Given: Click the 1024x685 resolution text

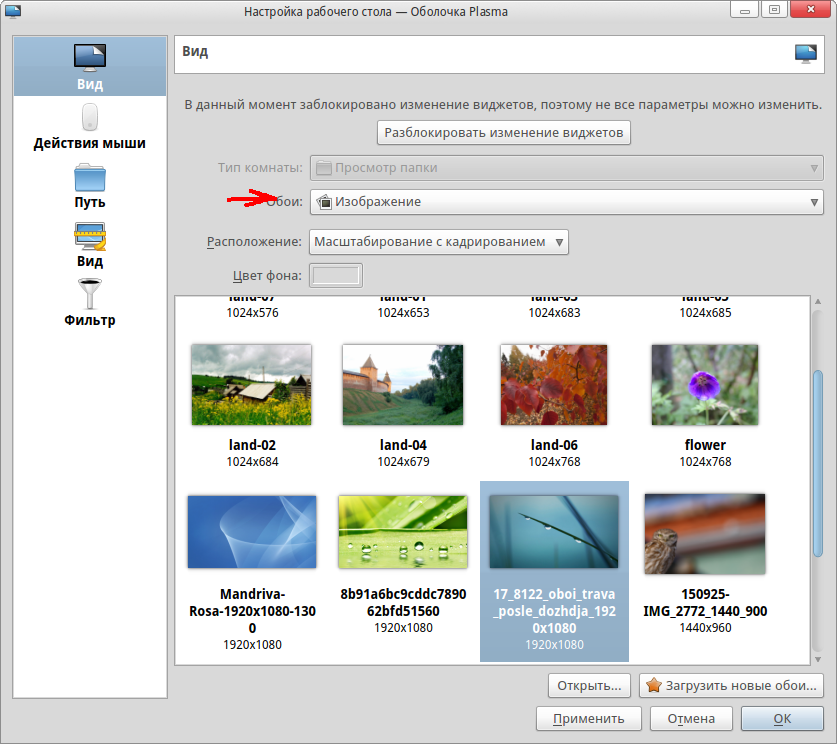Looking at the screenshot, I should coord(705,313).
